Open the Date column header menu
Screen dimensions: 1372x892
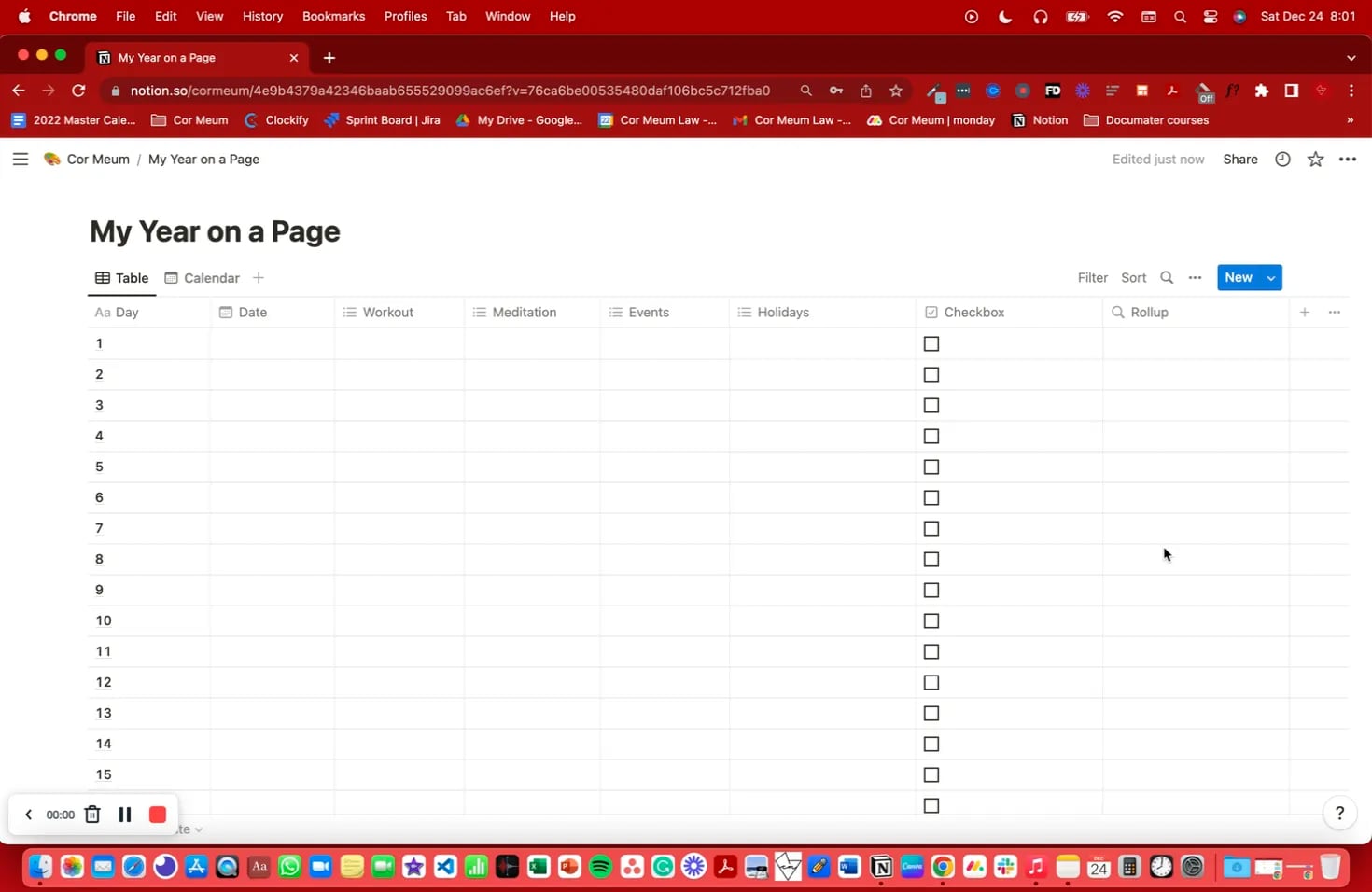(x=273, y=313)
